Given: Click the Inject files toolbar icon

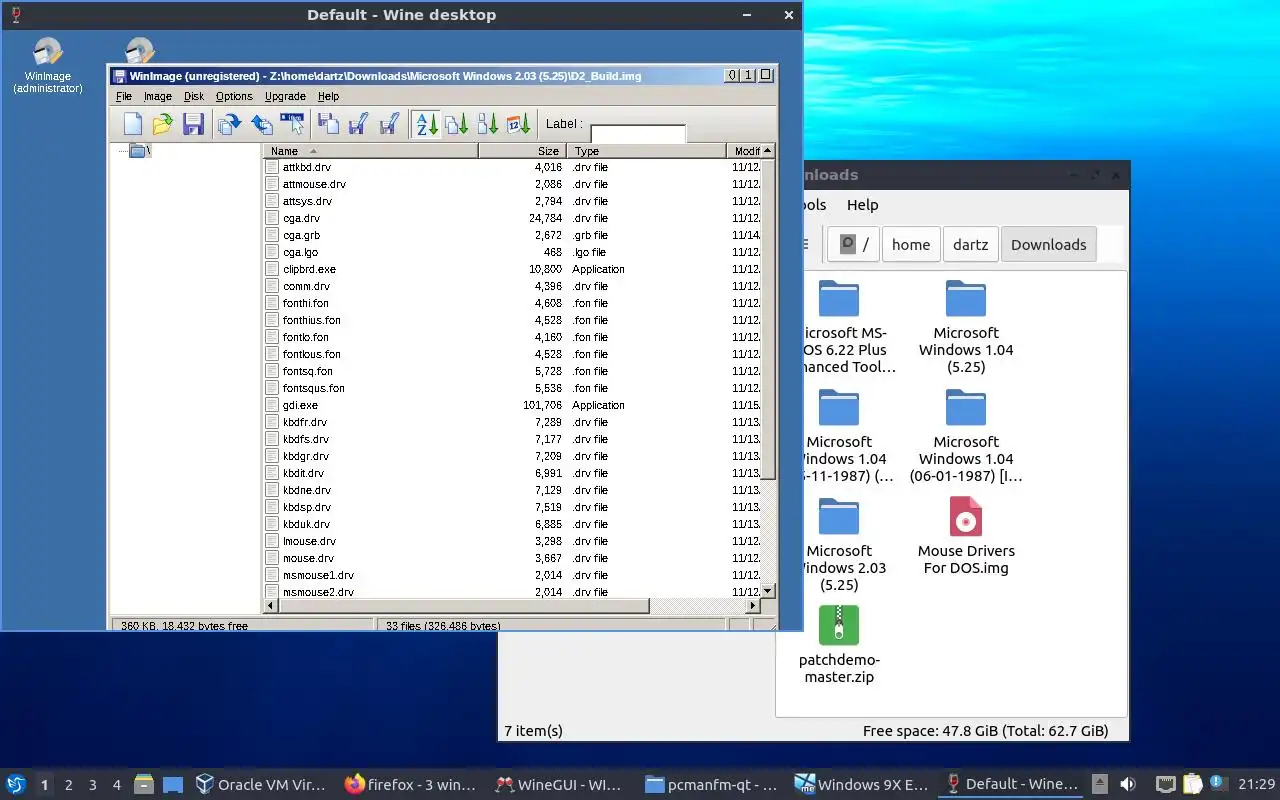Looking at the screenshot, I should (x=230, y=124).
